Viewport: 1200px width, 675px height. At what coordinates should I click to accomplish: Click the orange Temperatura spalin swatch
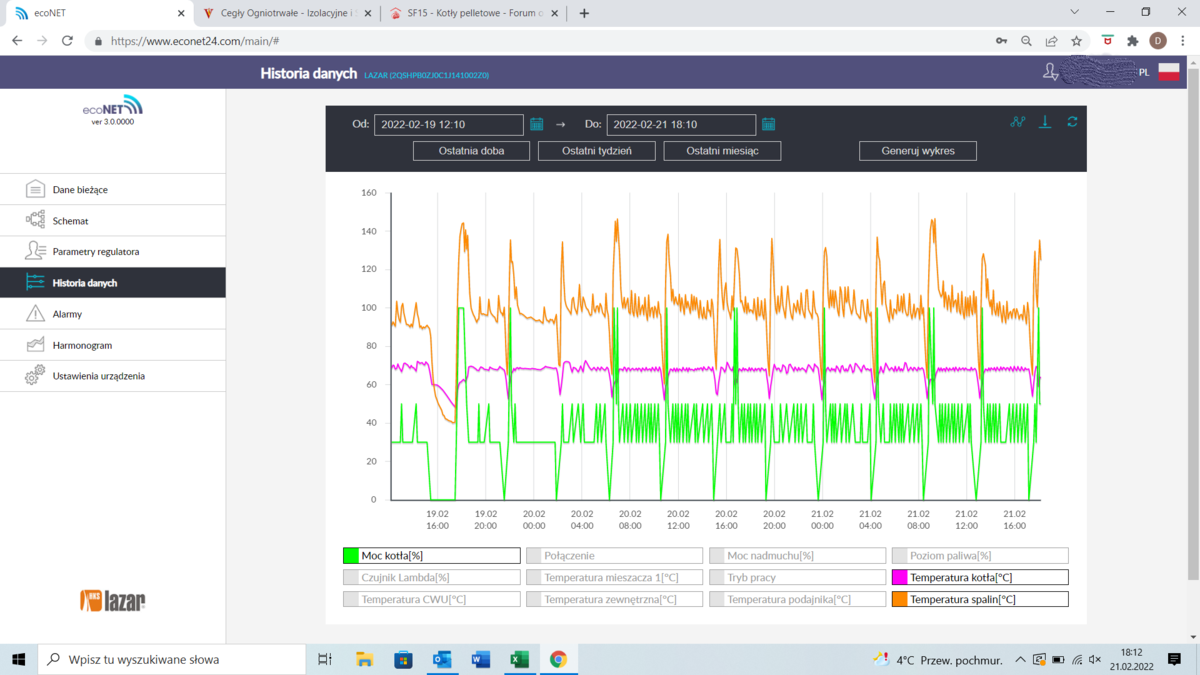tap(899, 600)
